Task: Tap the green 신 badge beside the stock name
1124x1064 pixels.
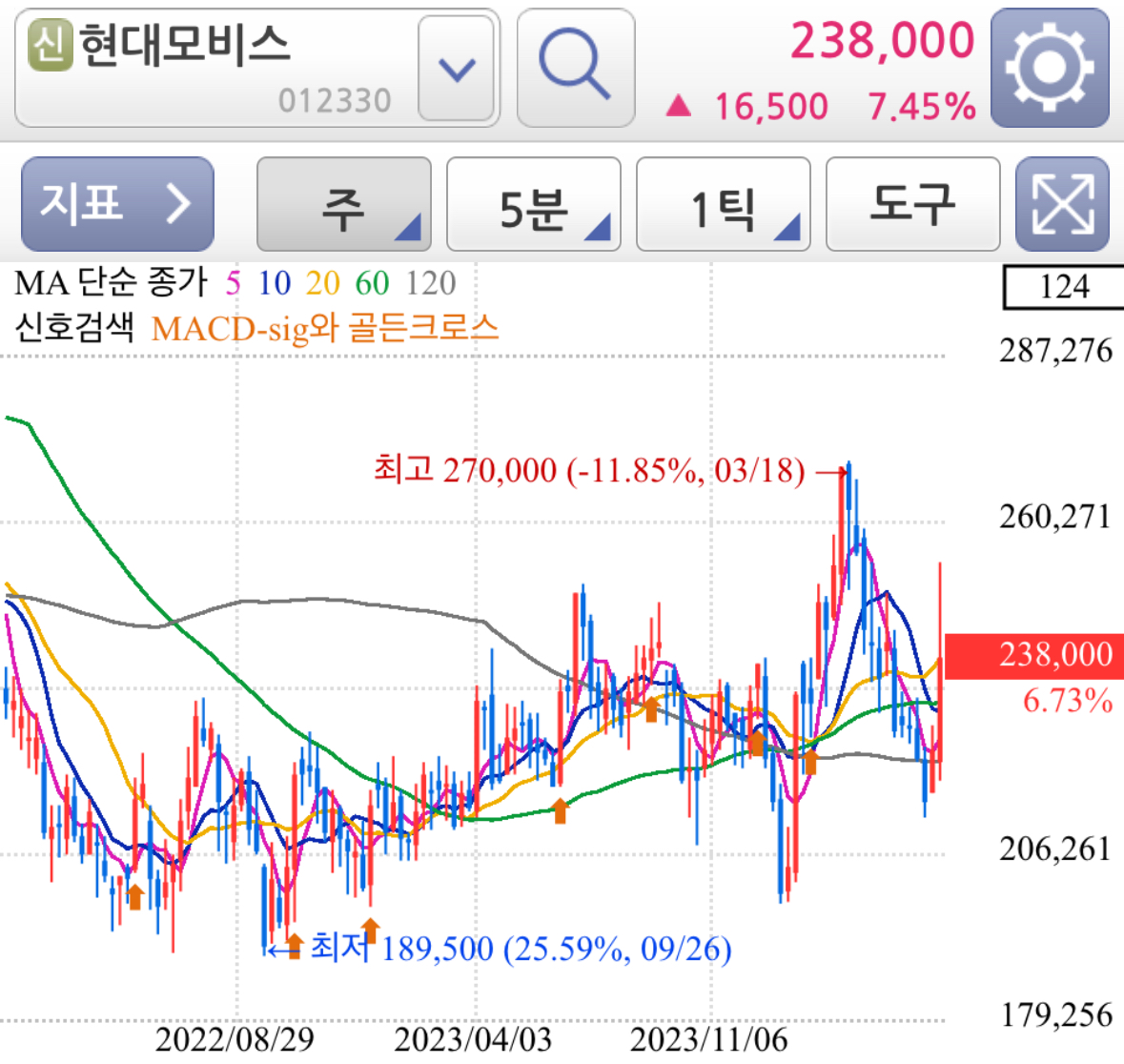Action: click(51, 45)
